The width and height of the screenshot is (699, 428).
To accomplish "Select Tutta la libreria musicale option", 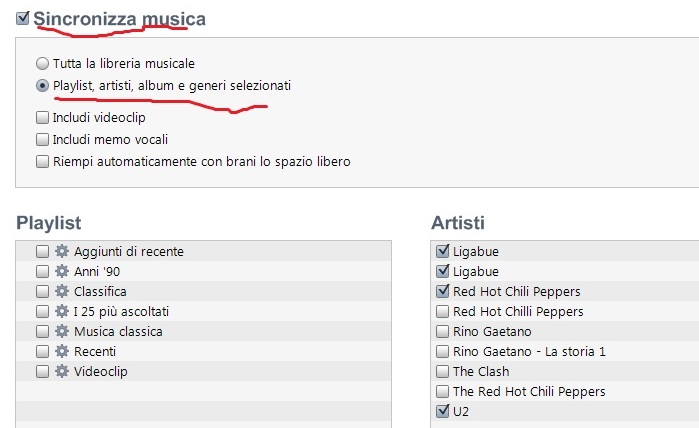I will coord(42,63).
